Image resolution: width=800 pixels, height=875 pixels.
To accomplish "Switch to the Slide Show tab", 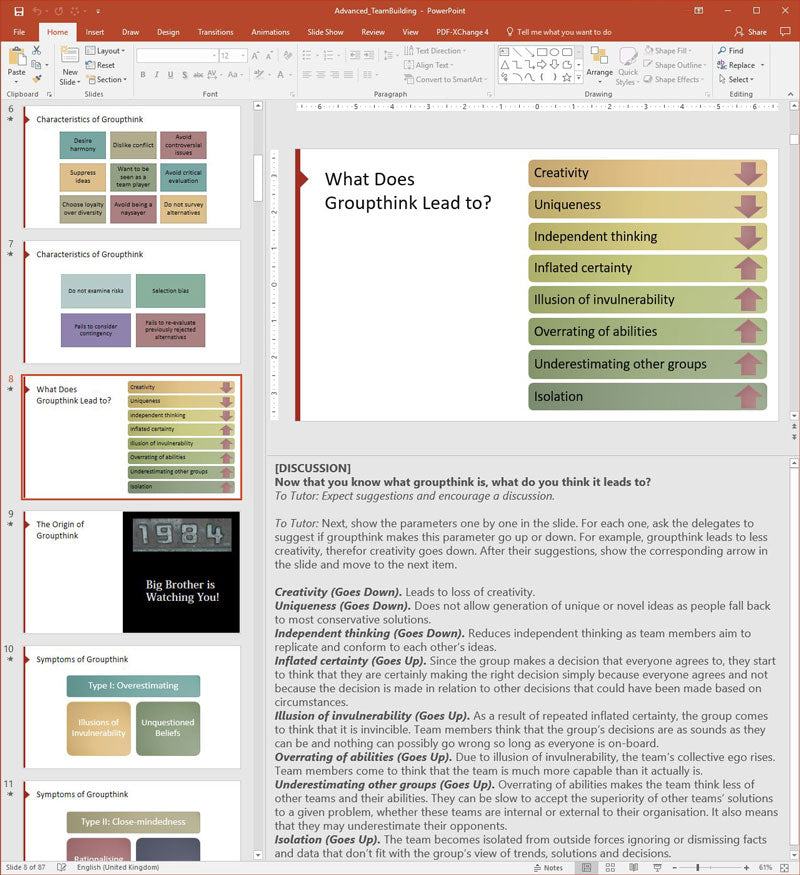I will pos(325,32).
